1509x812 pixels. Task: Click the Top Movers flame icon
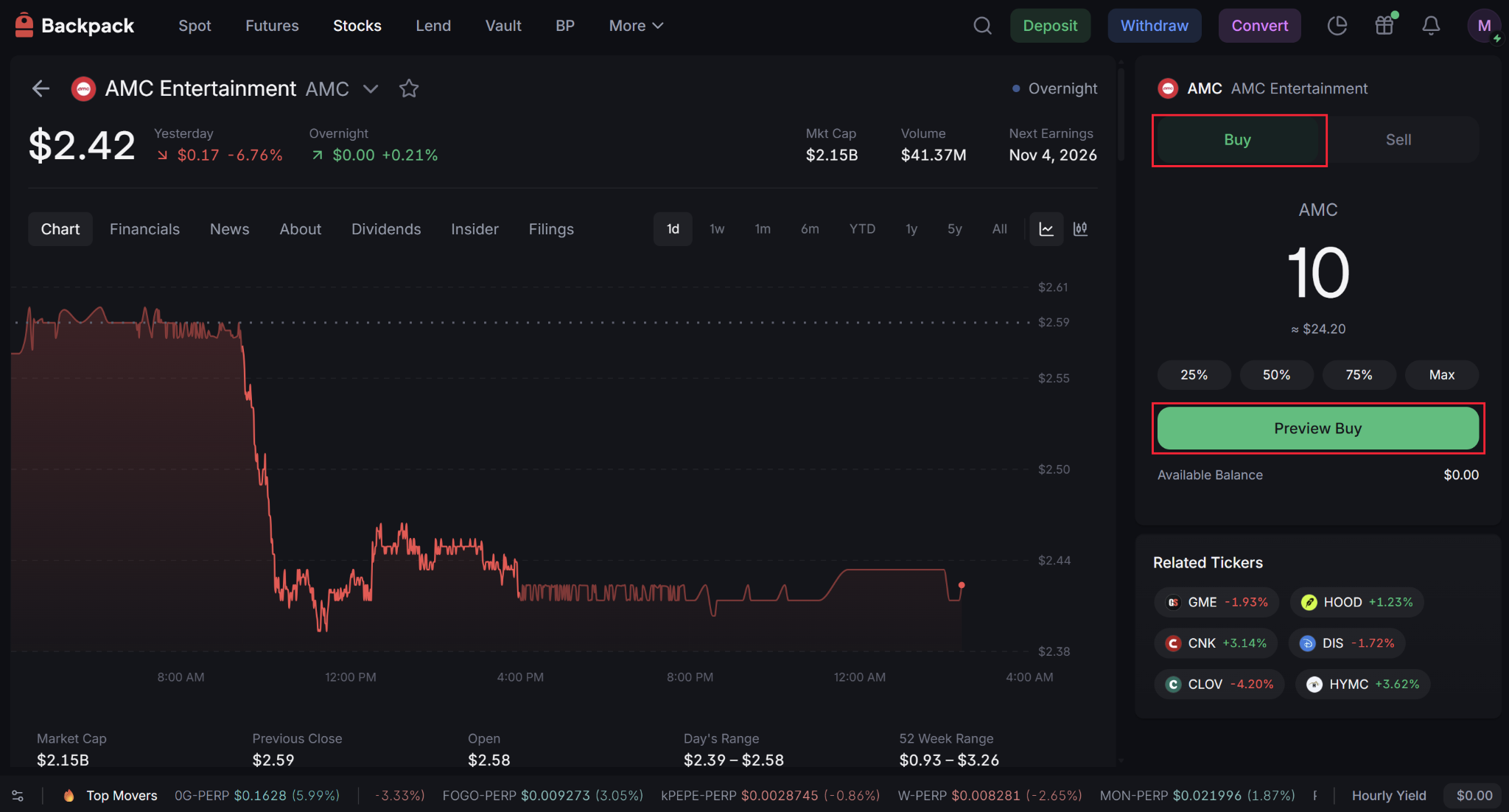click(69, 796)
